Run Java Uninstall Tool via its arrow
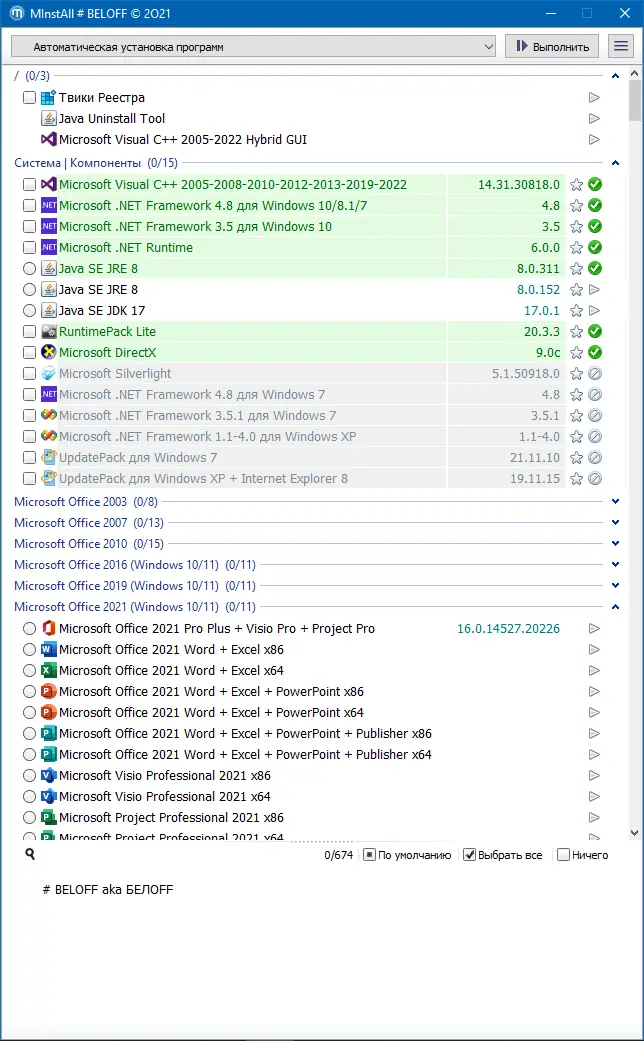The height and width of the screenshot is (1041, 644). [x=594, y=118]
